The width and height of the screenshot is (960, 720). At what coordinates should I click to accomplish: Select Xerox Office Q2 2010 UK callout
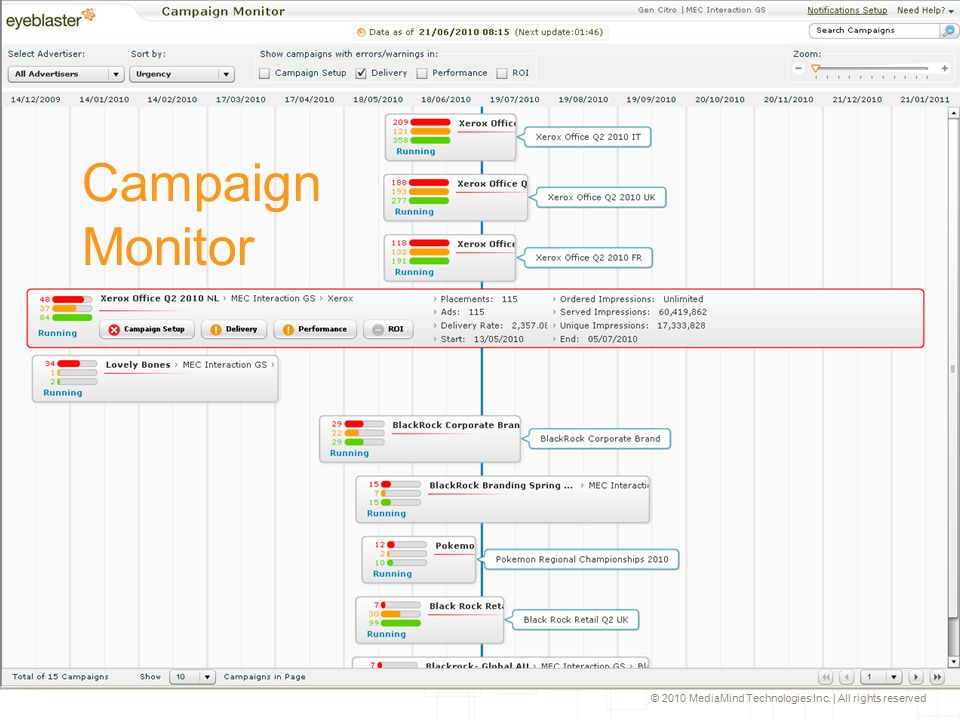(601, 197)
